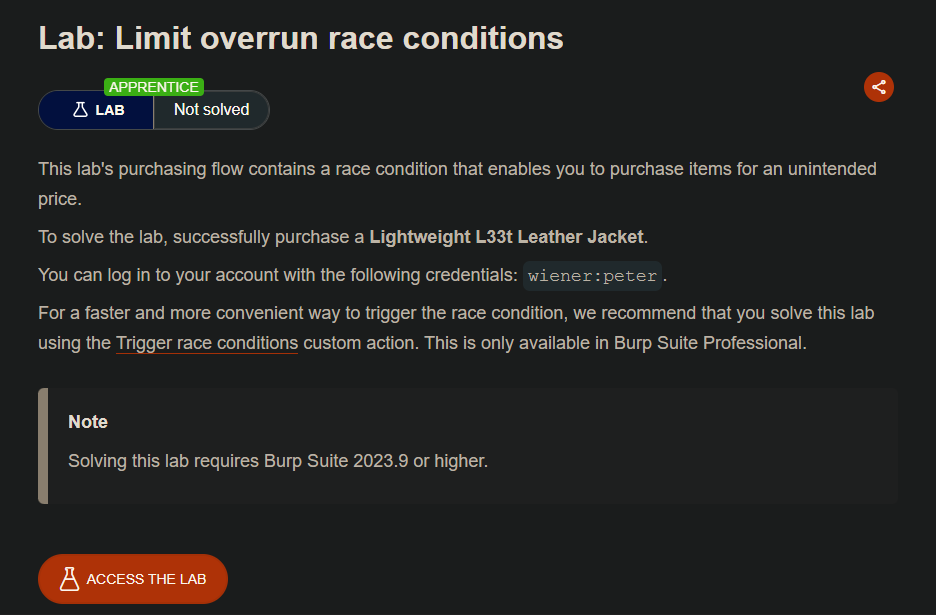Image resolution: width=936 pixels, height=615 pixels.
Task: Click the flask icon on the ACCESS THE LAB button
Action: click(x=69, y=579)
